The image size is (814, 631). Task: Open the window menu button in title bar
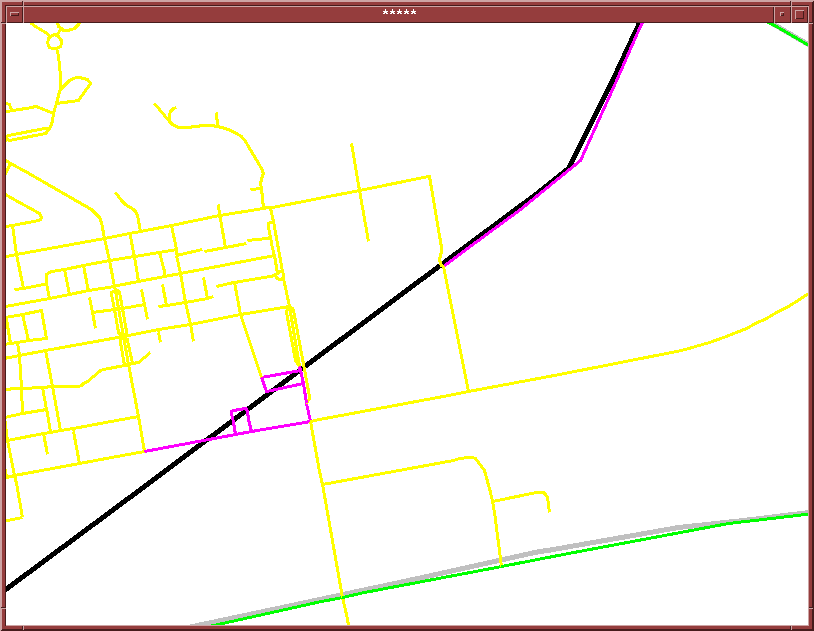coord(15,14)
